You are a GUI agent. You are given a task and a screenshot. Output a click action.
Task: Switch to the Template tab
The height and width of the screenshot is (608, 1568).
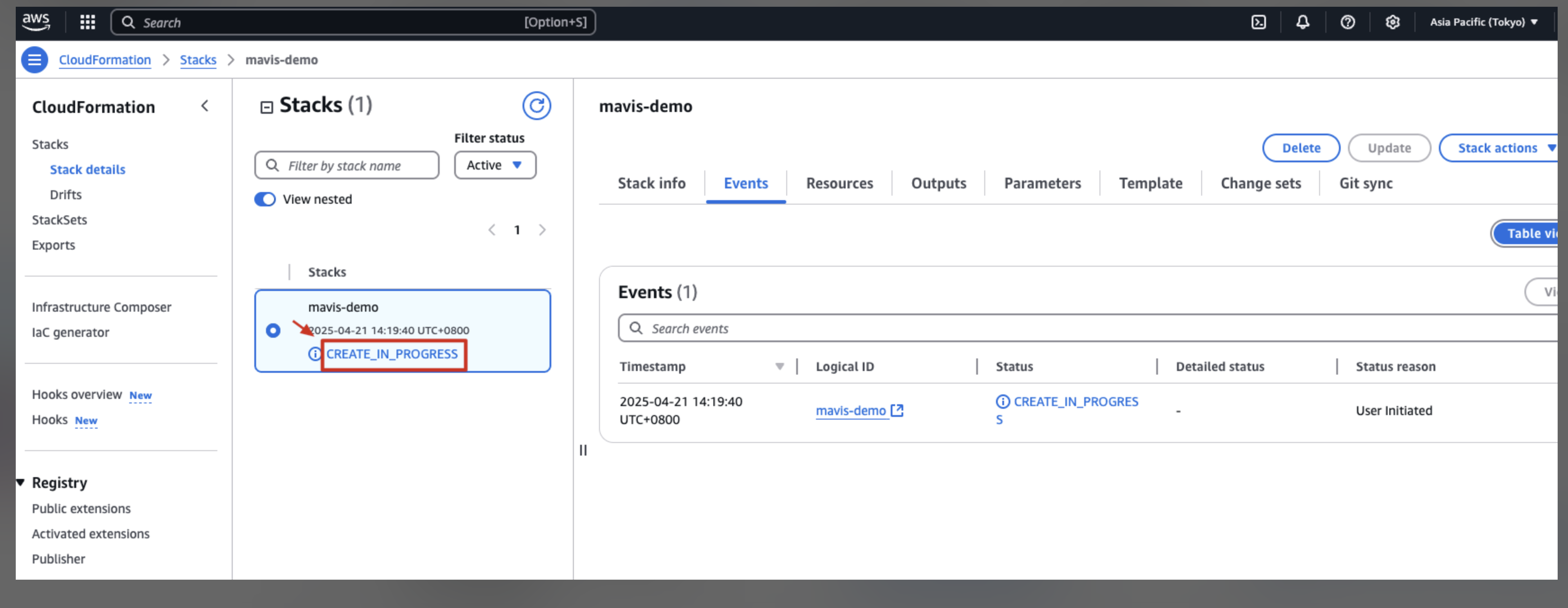[1150, 183]
